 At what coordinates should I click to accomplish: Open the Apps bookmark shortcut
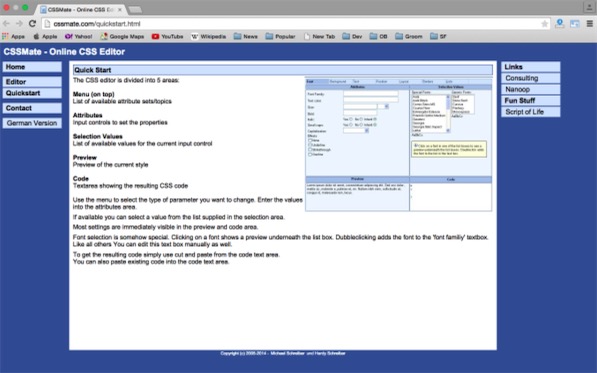(13, 37)
